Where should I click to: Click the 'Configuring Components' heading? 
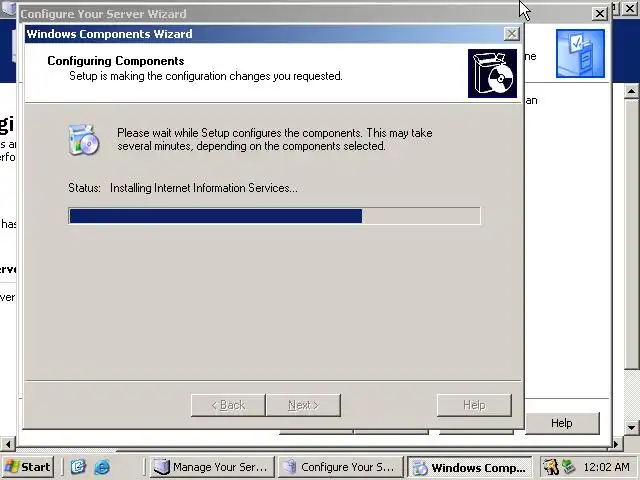coord(116,61)
